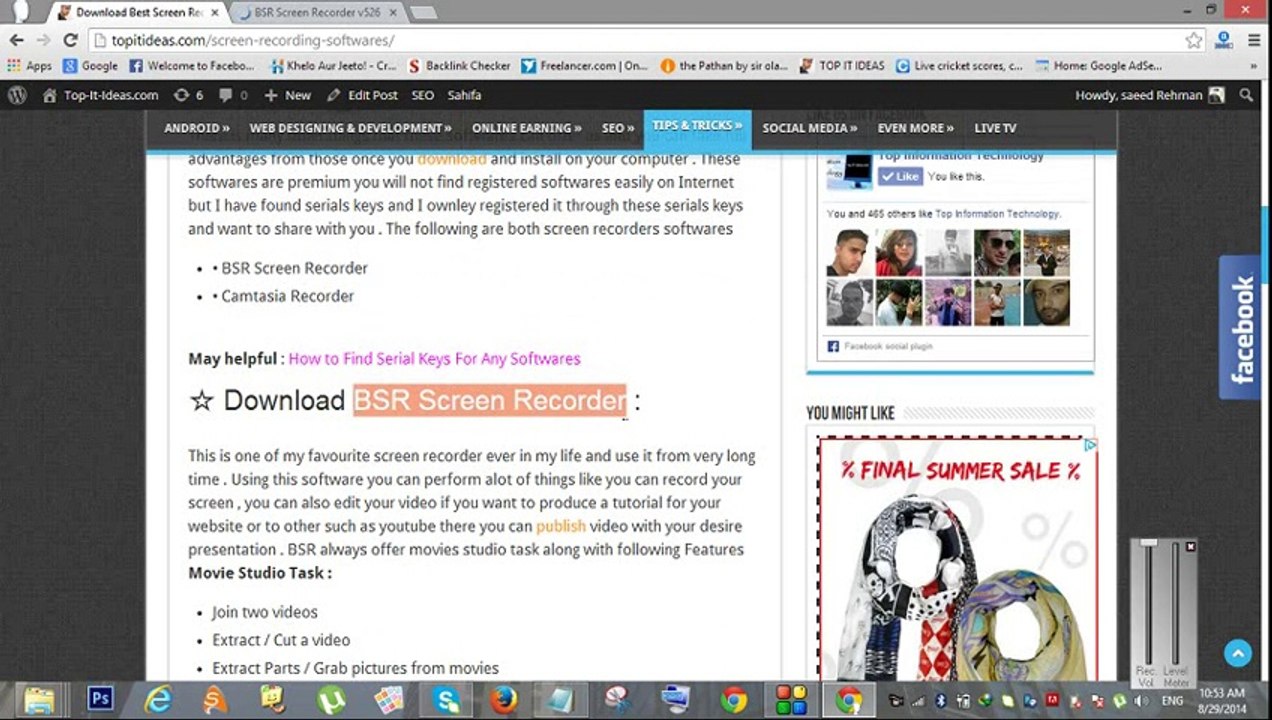Show more bookmarks with the overflow chevron

[1254, 66]
